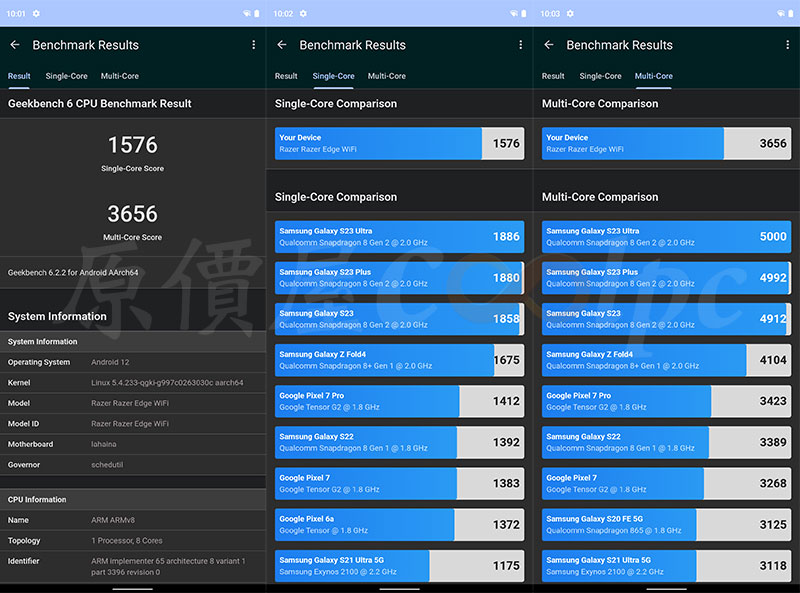The image size is (800, 593).
Task: Open Samsung Galaxy S23 Ultra entry scoring 1886
Action: click(399, 237)
